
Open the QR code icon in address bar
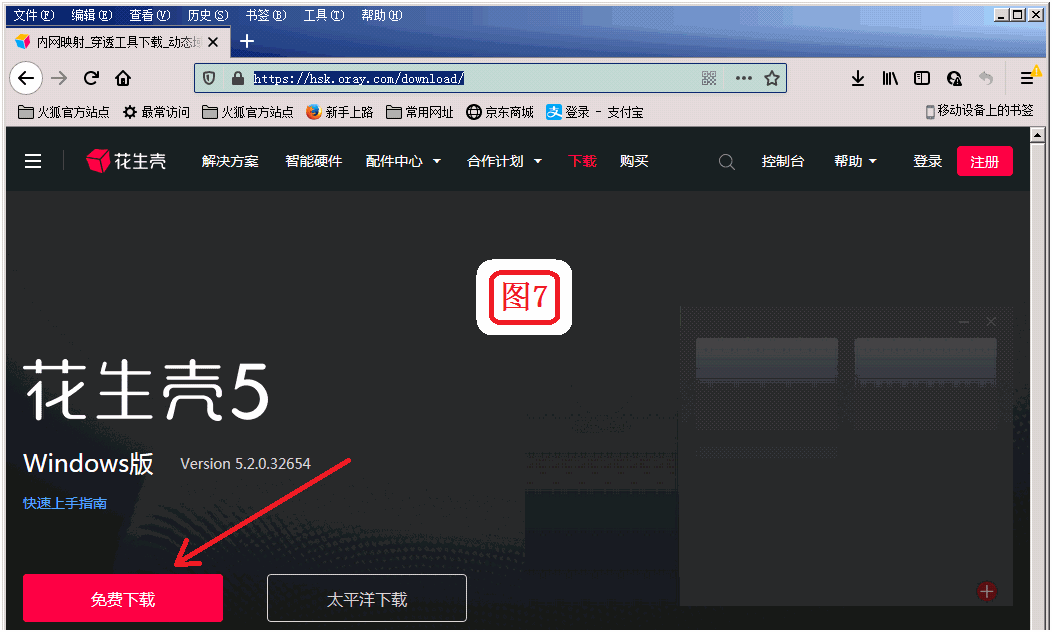[709, 78]
